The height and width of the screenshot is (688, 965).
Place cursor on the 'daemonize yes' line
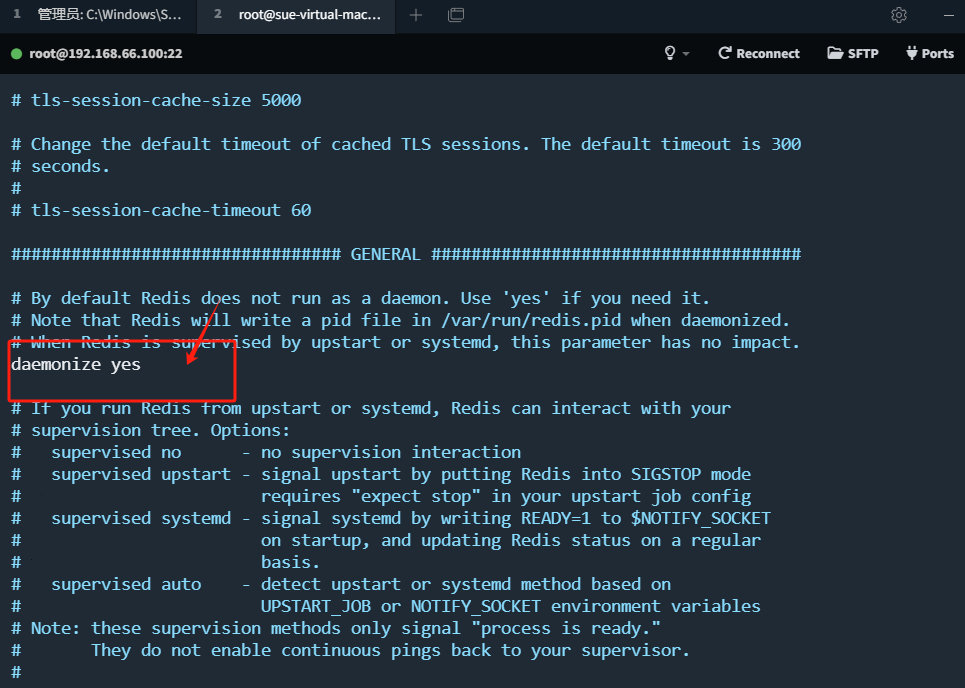click(76, 364)
